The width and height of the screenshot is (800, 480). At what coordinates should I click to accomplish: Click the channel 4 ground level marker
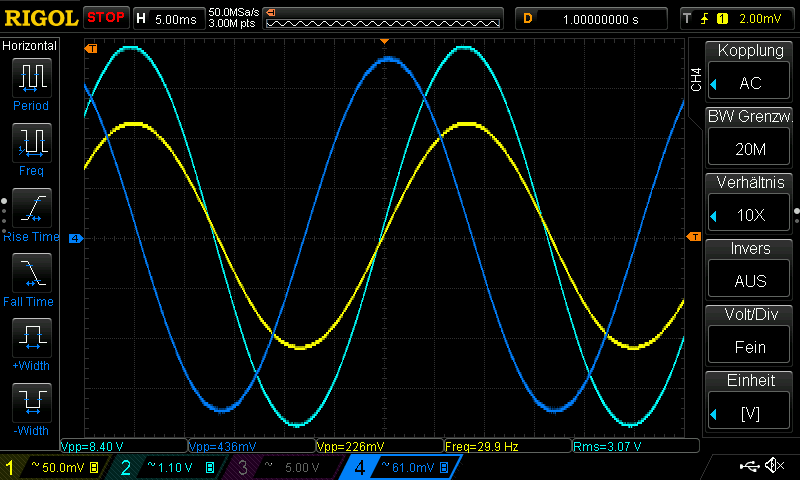[x=76, y=238]
